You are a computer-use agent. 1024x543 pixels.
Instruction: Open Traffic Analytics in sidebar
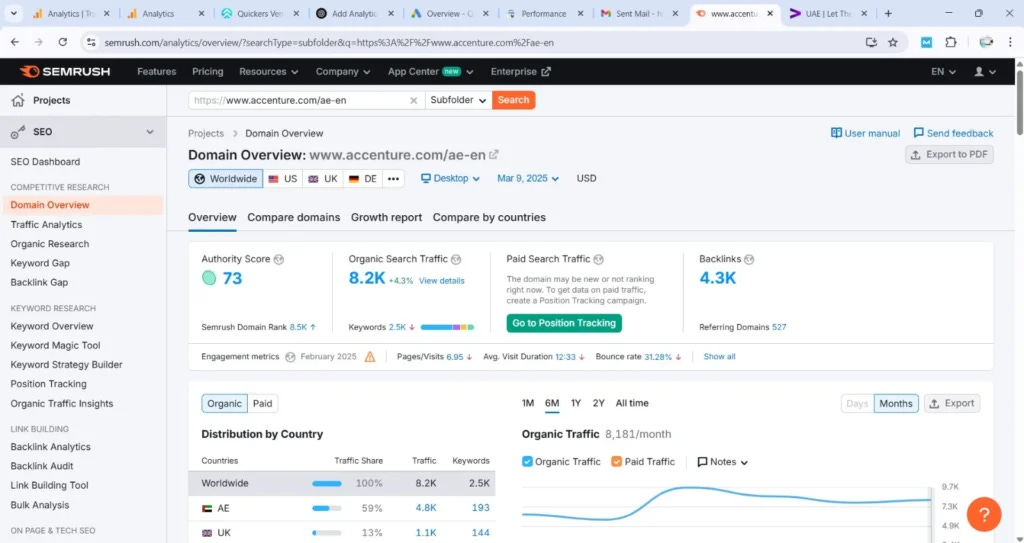tap(46, 224)
